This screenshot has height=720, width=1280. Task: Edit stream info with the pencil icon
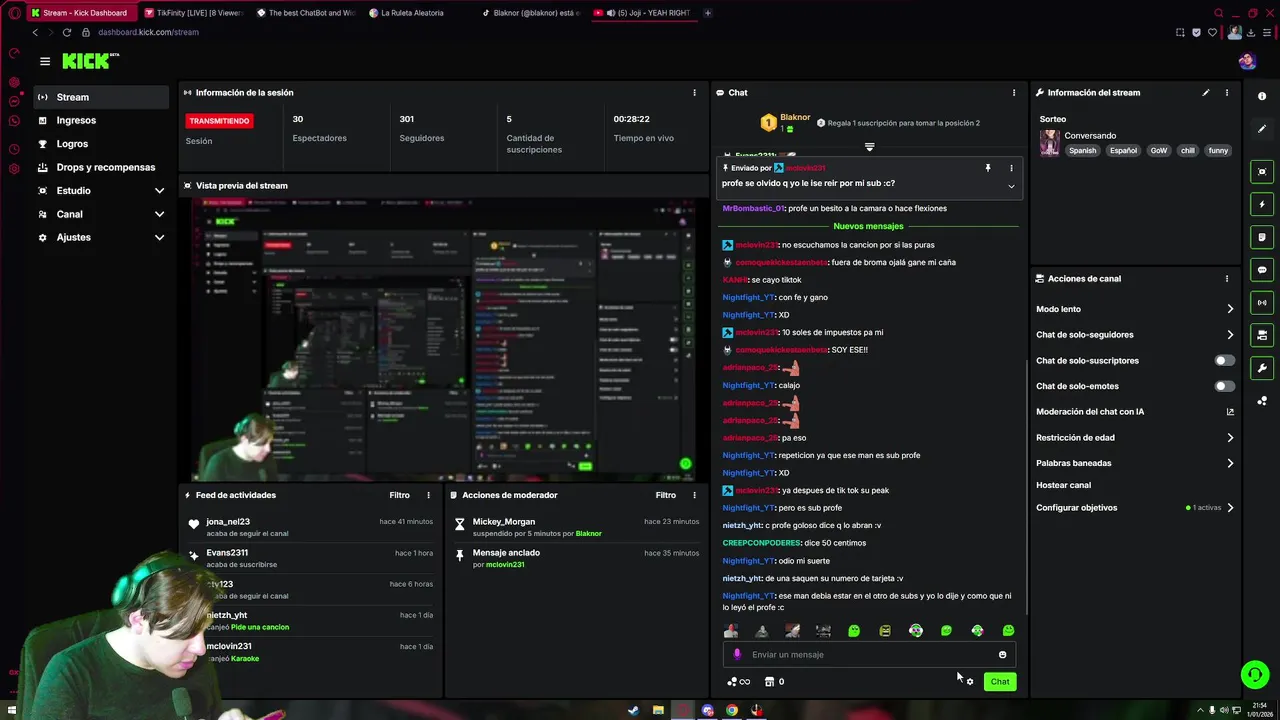tap(1205, 92)
